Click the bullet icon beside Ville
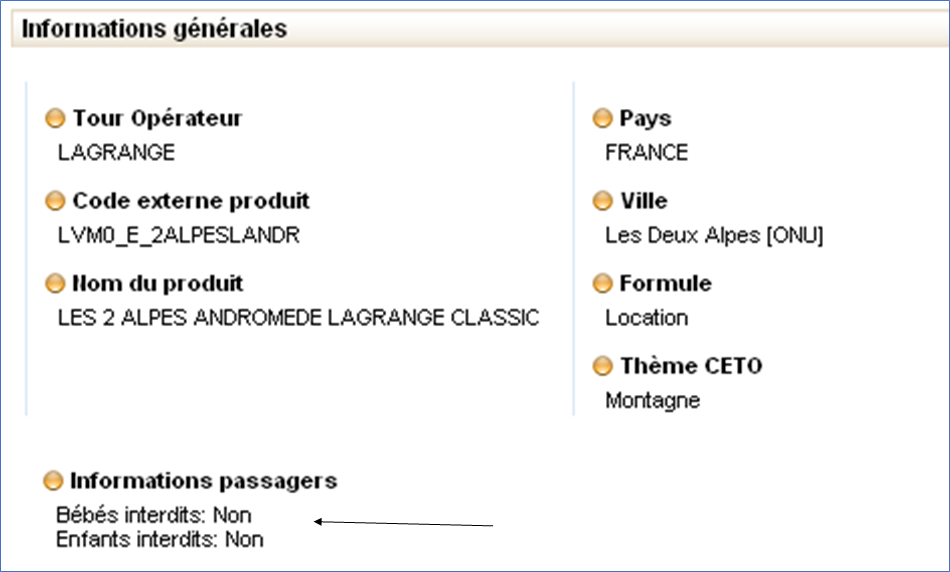Viewport: 950px width, 572px height. pyautogui.click(x=602, y=201)
